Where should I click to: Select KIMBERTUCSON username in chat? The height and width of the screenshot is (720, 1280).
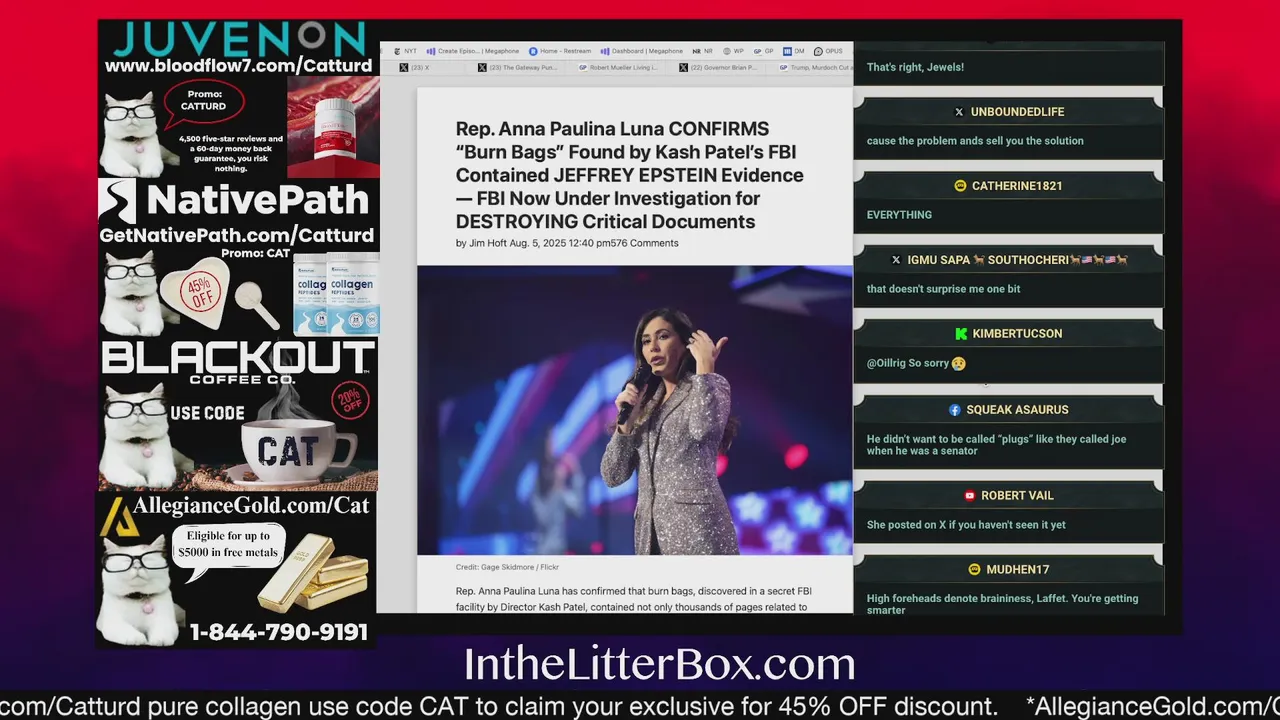point(1017,334)
